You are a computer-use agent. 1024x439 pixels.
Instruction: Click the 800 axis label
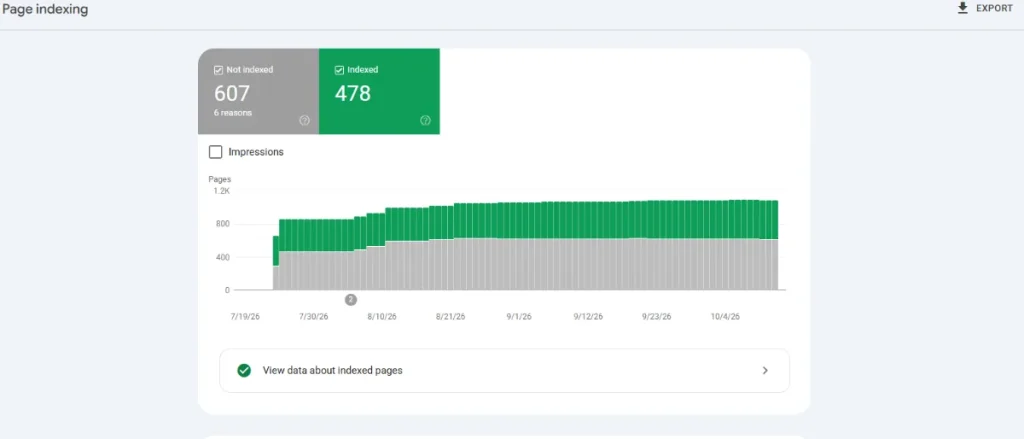223,225
